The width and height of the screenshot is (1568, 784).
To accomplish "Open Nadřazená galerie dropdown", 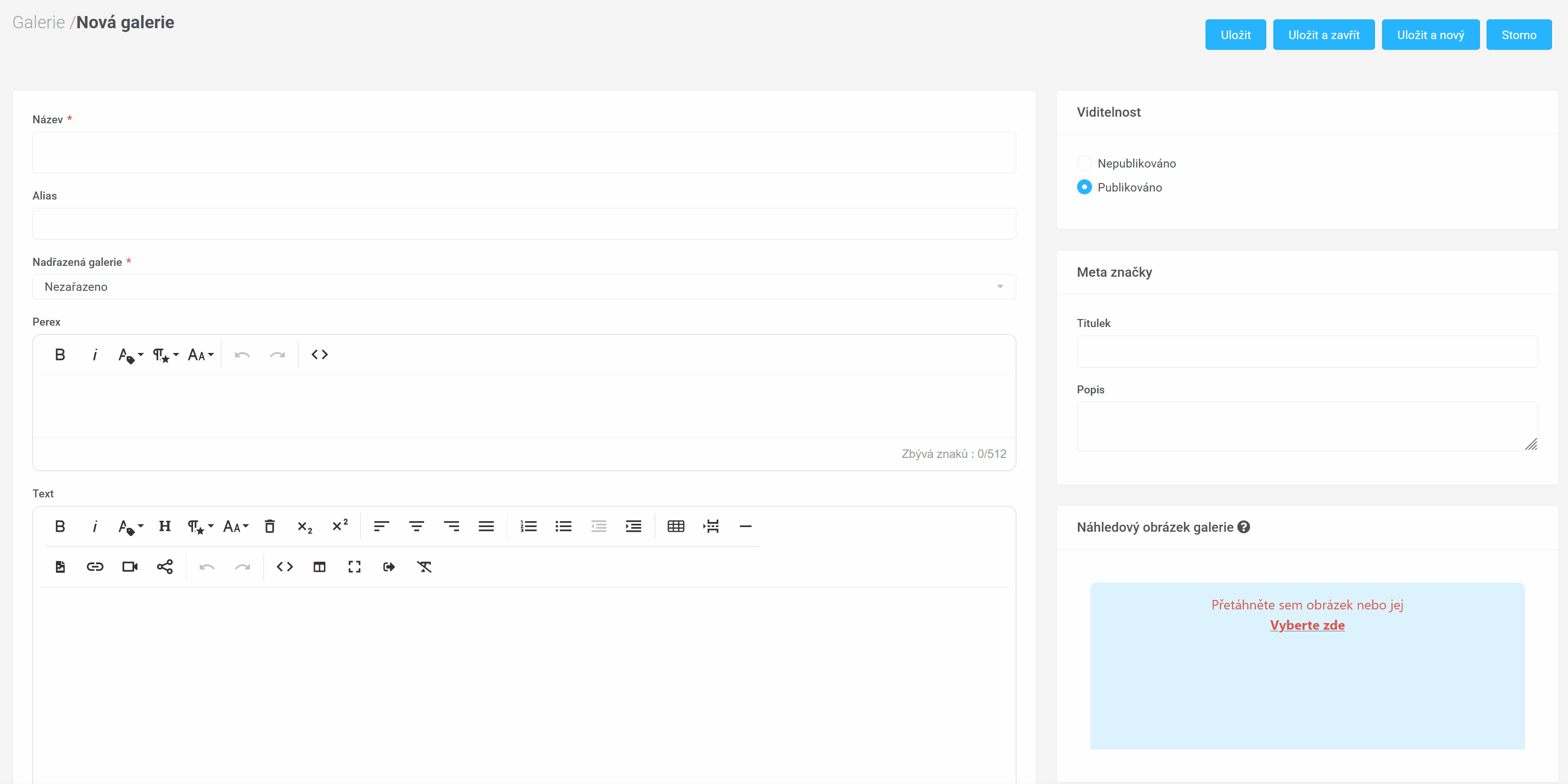I will coord(523,287).
